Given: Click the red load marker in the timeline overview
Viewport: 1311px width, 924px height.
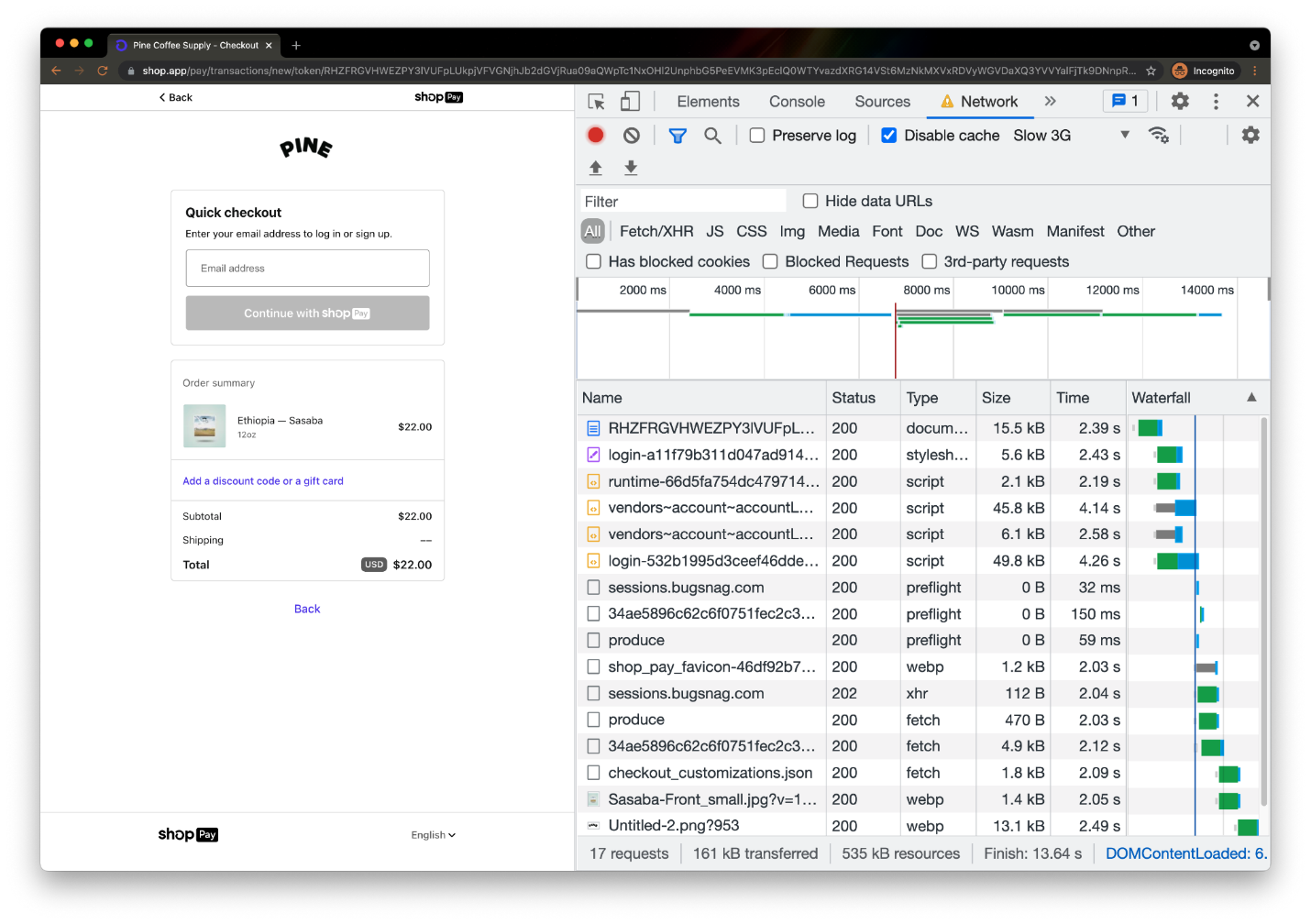Looking at the screenshot, I should (x=896, y=339).
